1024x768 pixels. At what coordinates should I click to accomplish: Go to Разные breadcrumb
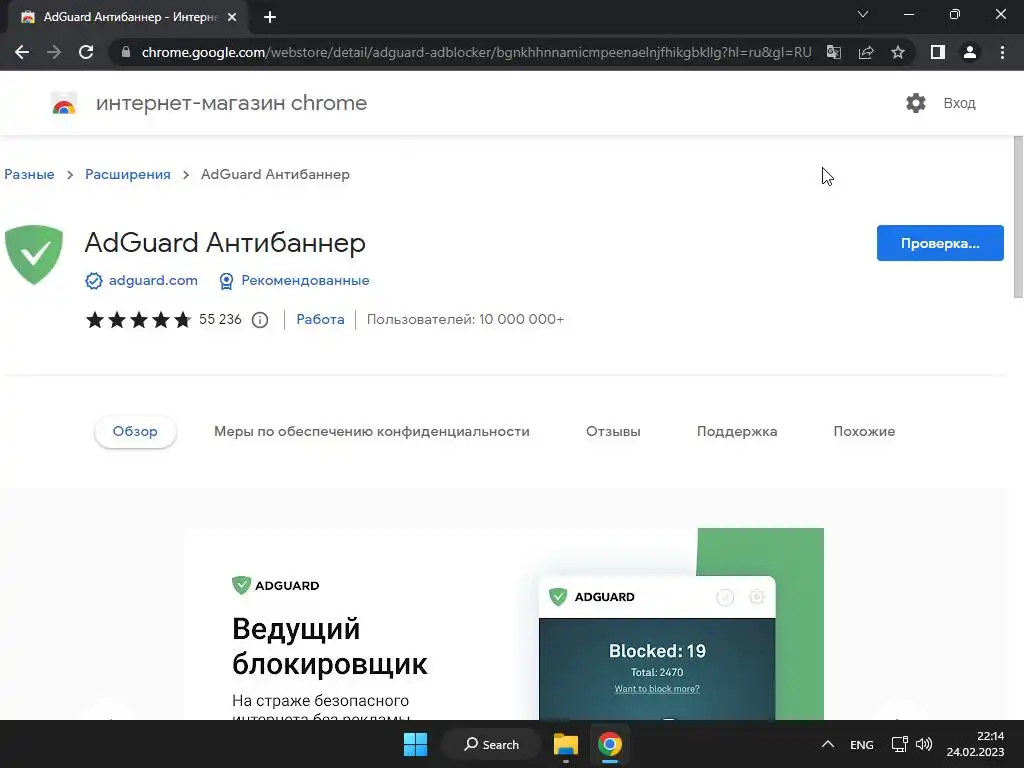click(x=29, y=174)
